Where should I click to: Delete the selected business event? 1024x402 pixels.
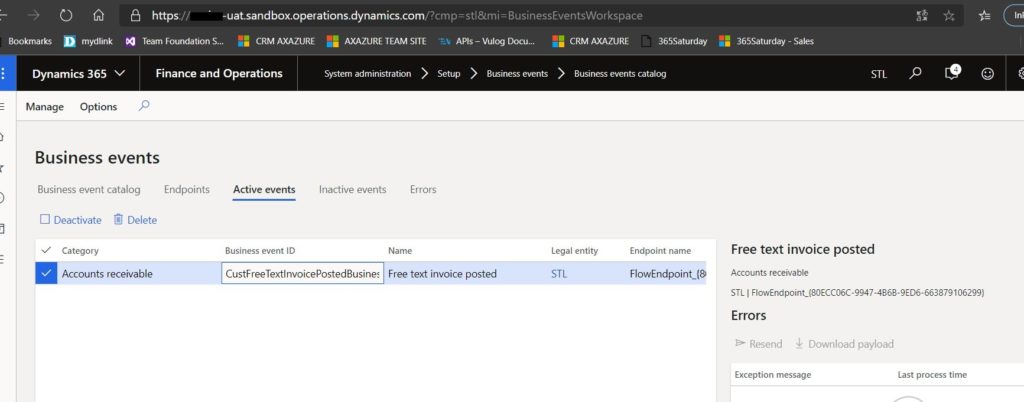[135, 220]
